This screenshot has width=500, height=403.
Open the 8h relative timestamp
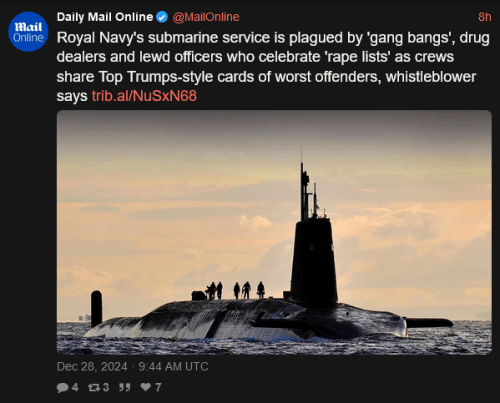(485, 17)
